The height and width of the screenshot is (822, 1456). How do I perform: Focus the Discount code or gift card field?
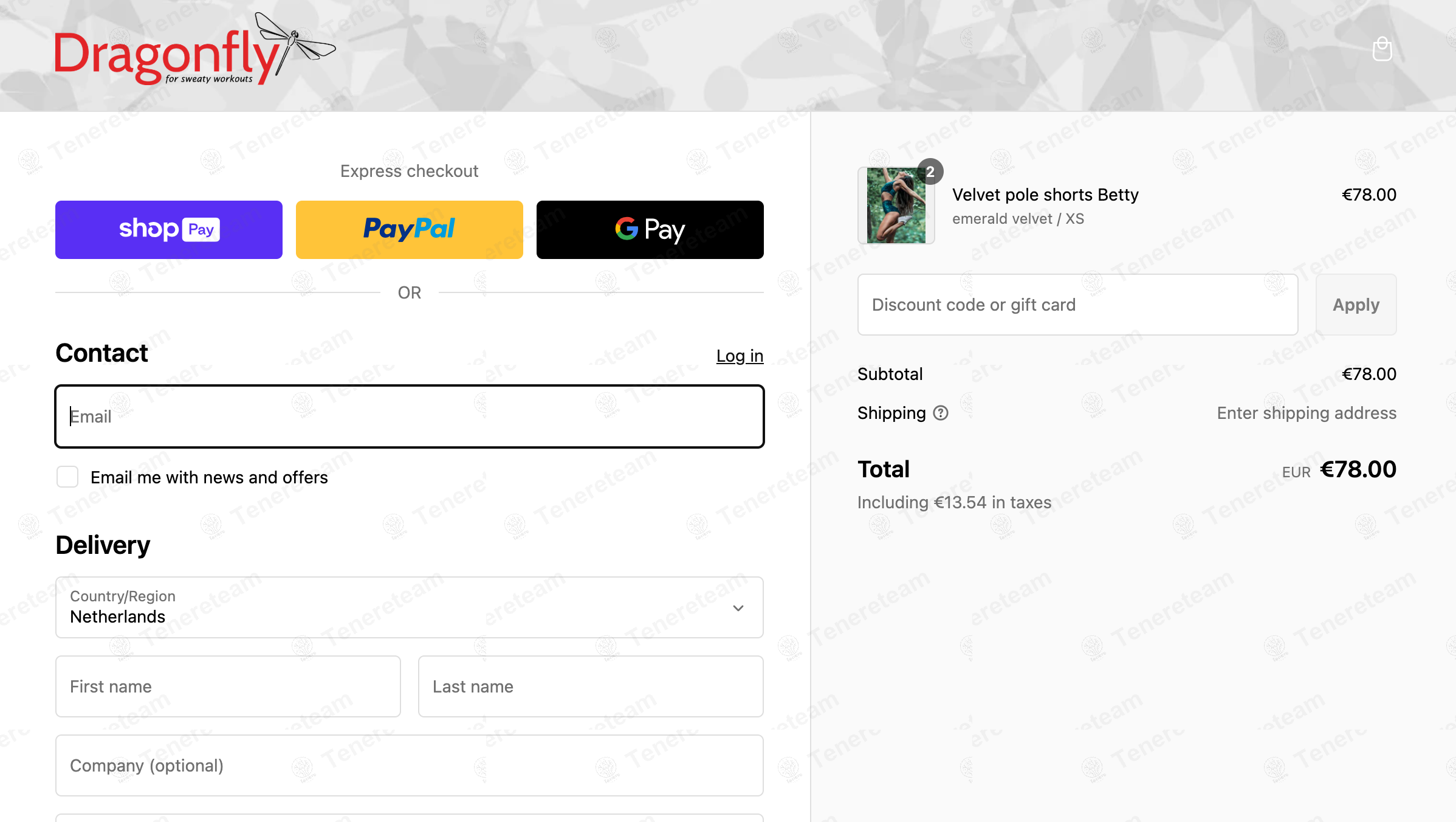(x=1078, y=305)
